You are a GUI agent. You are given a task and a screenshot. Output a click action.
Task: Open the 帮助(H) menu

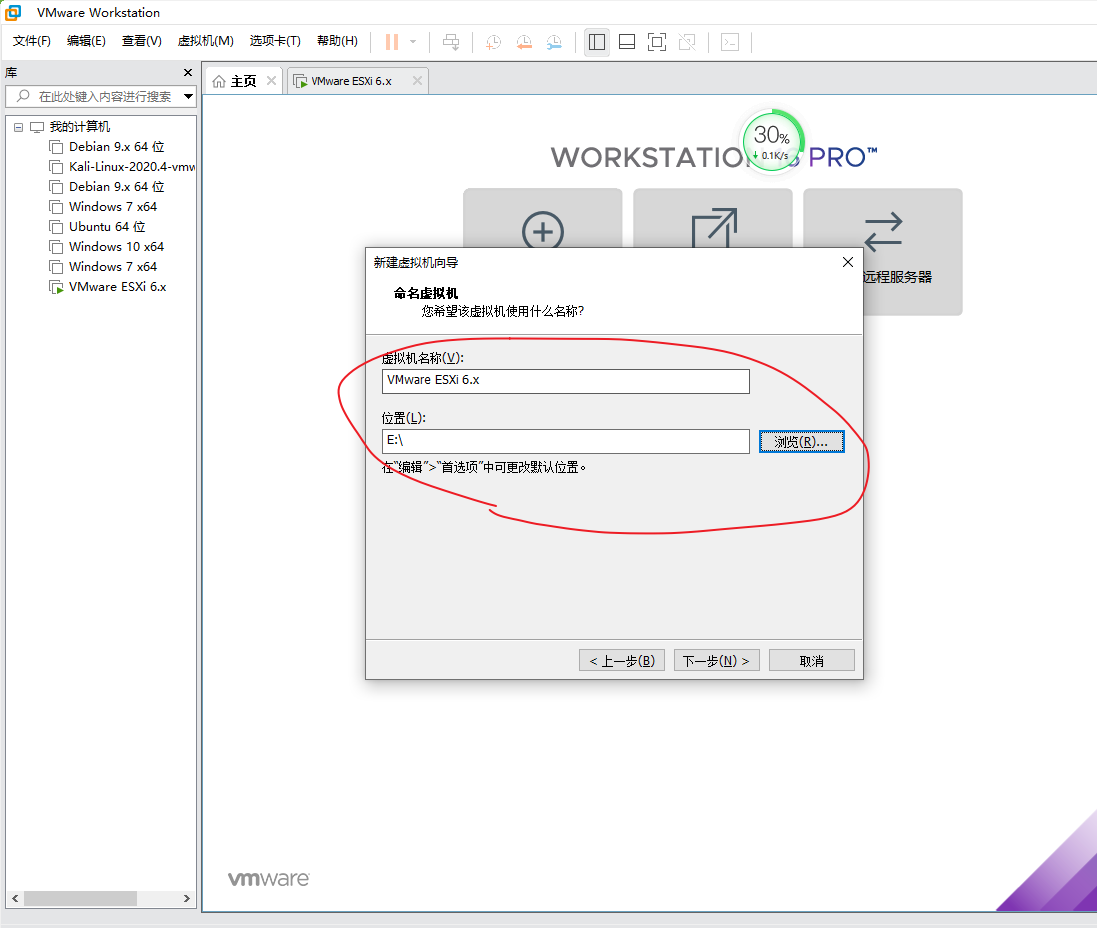[x=337, y=41]
